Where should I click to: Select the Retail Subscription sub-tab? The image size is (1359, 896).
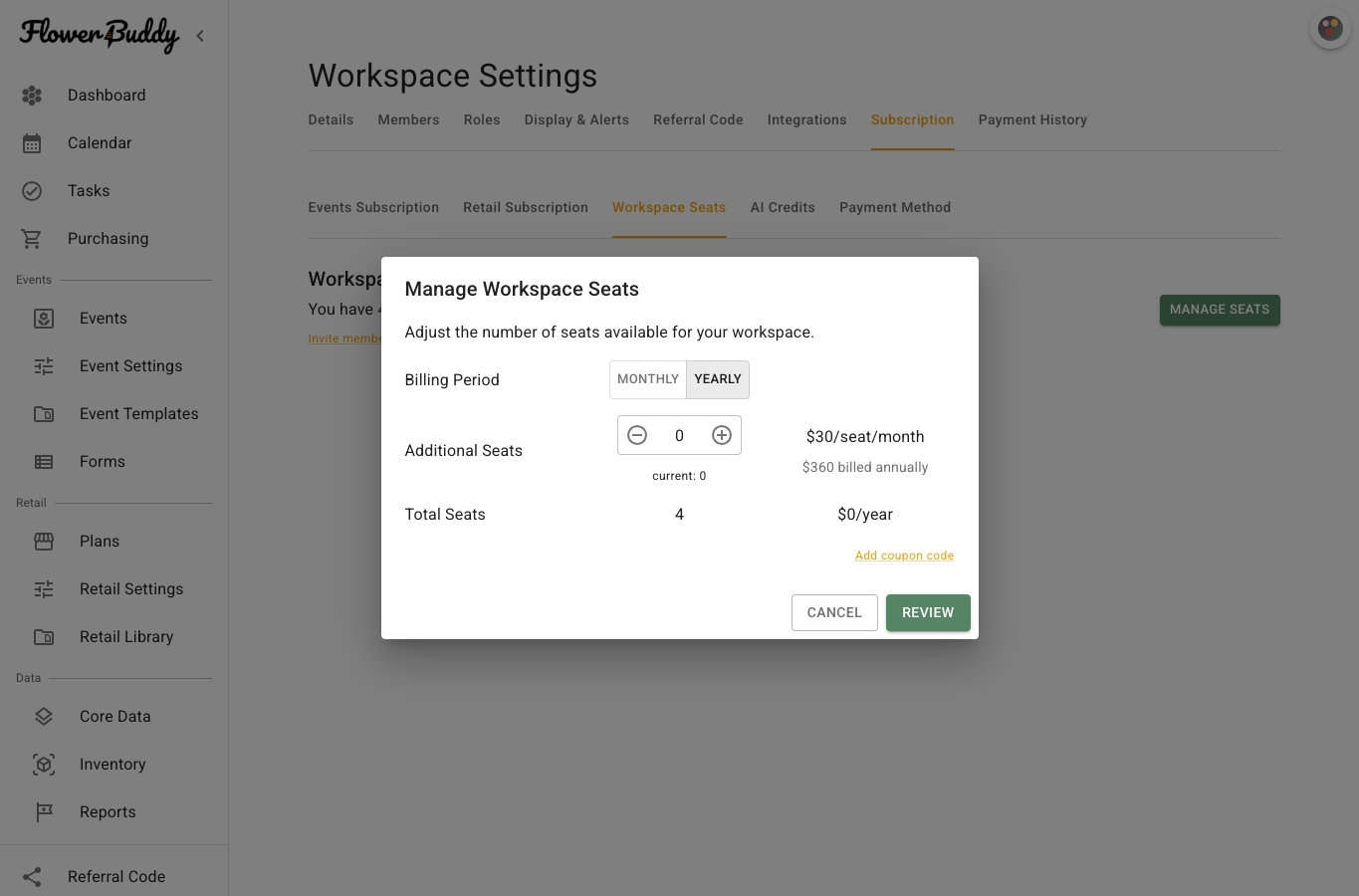[526, 208]
